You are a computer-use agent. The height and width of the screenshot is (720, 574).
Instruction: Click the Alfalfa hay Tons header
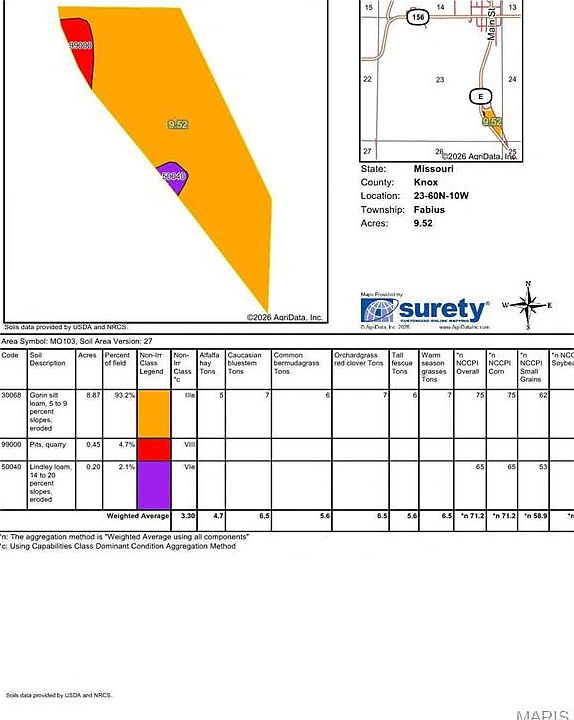click(x=209, y=363)
